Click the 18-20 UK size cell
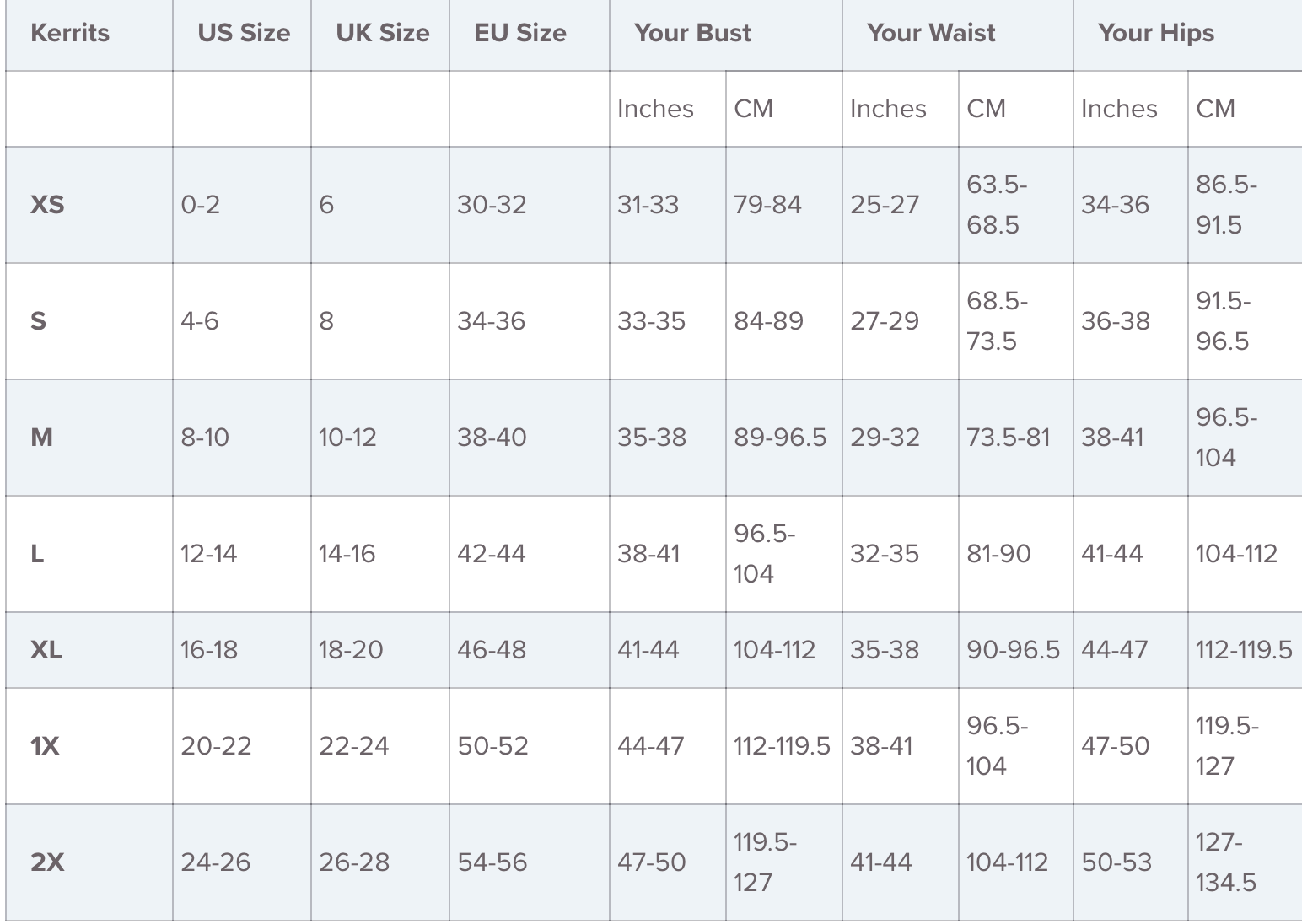The width and height of the screenshot is (1302, 924). coord(351,650)
